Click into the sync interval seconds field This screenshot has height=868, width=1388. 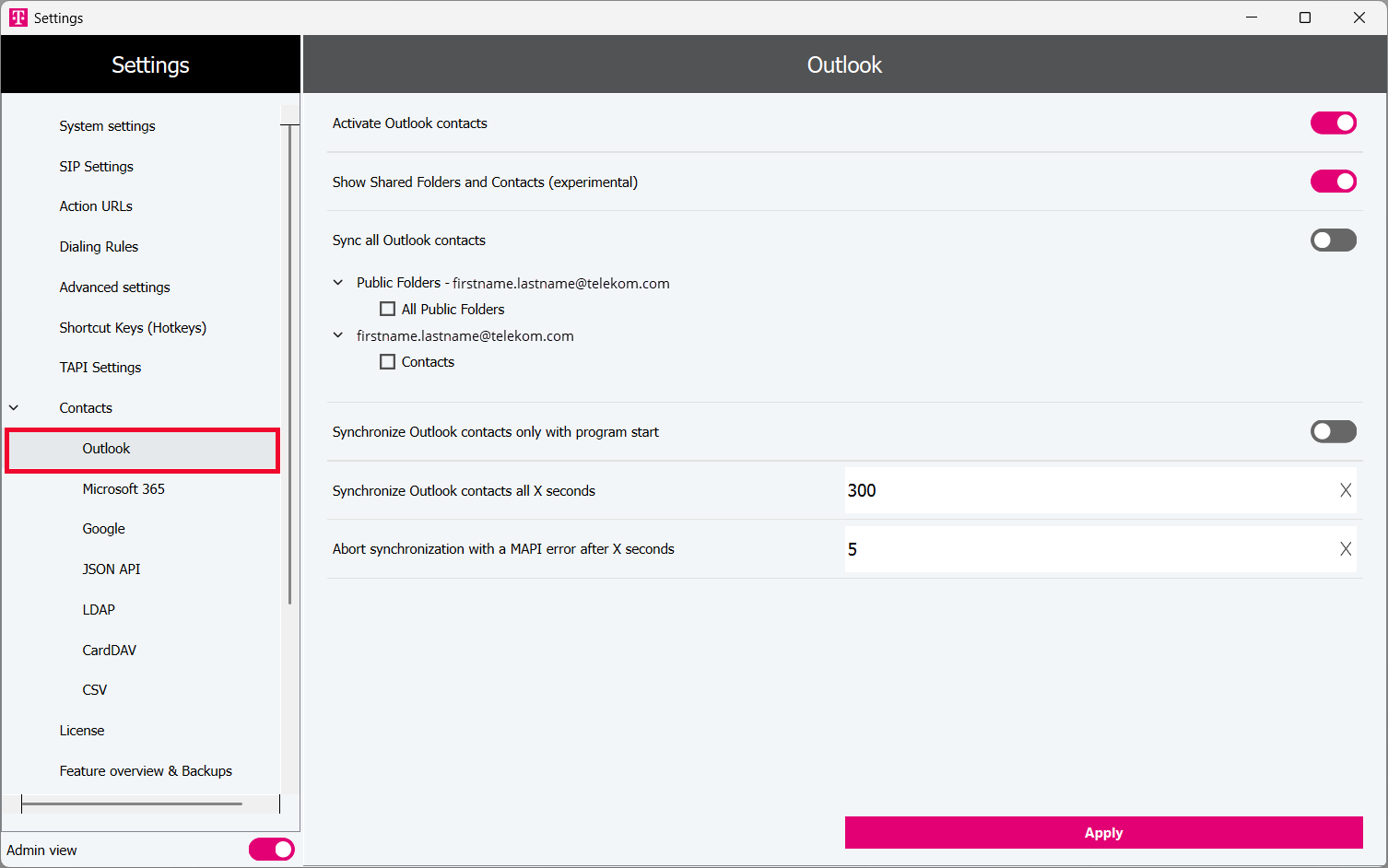point(1088,490)
